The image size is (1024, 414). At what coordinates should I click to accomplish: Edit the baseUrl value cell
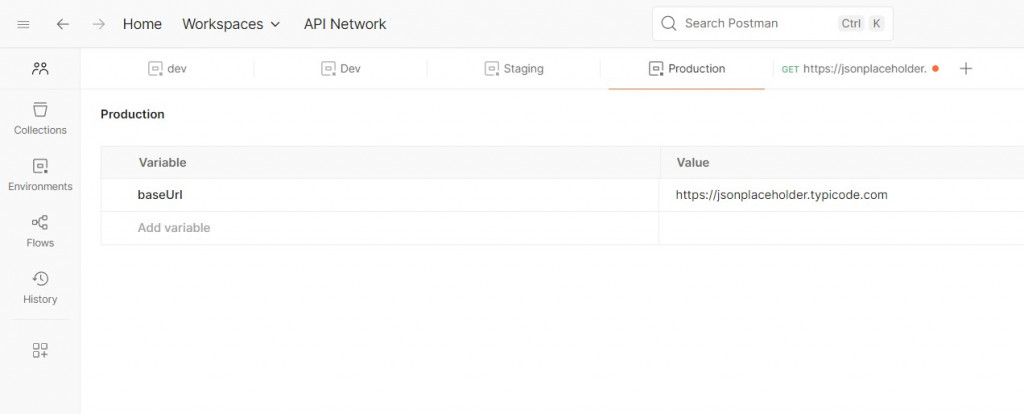pyautogui.click(x=781, y=195)
